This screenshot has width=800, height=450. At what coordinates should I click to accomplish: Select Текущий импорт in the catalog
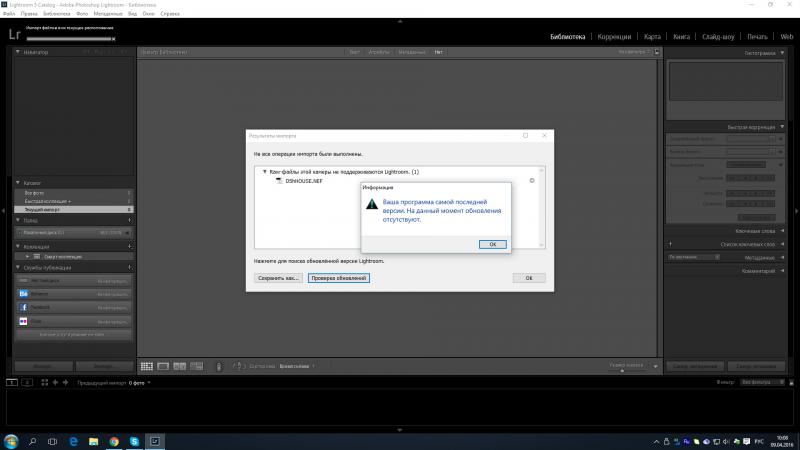tap(74, 210)
